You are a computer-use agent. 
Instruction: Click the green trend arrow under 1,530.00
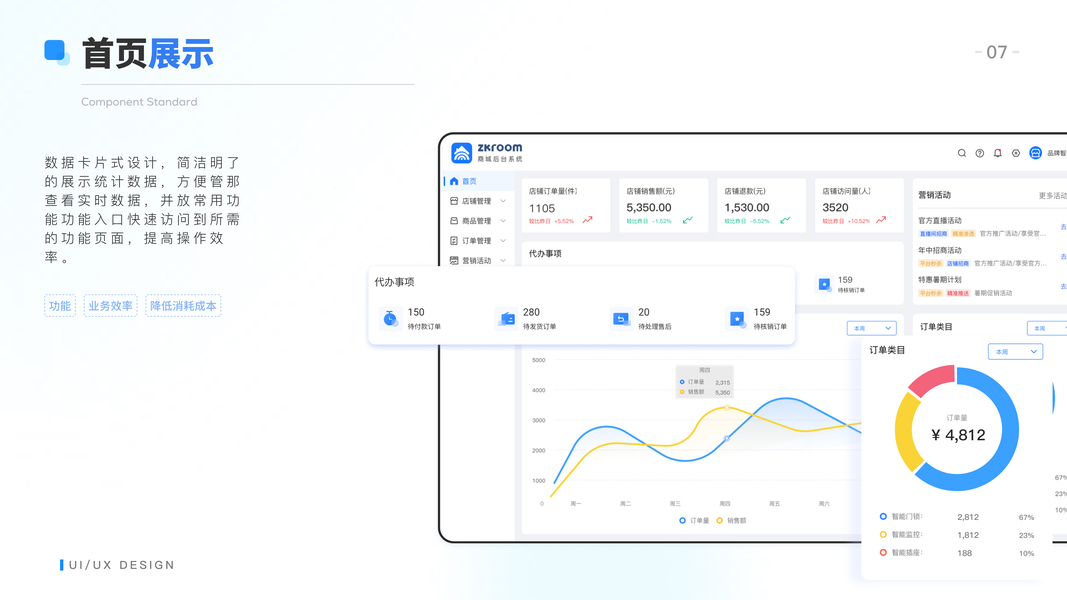785,220
